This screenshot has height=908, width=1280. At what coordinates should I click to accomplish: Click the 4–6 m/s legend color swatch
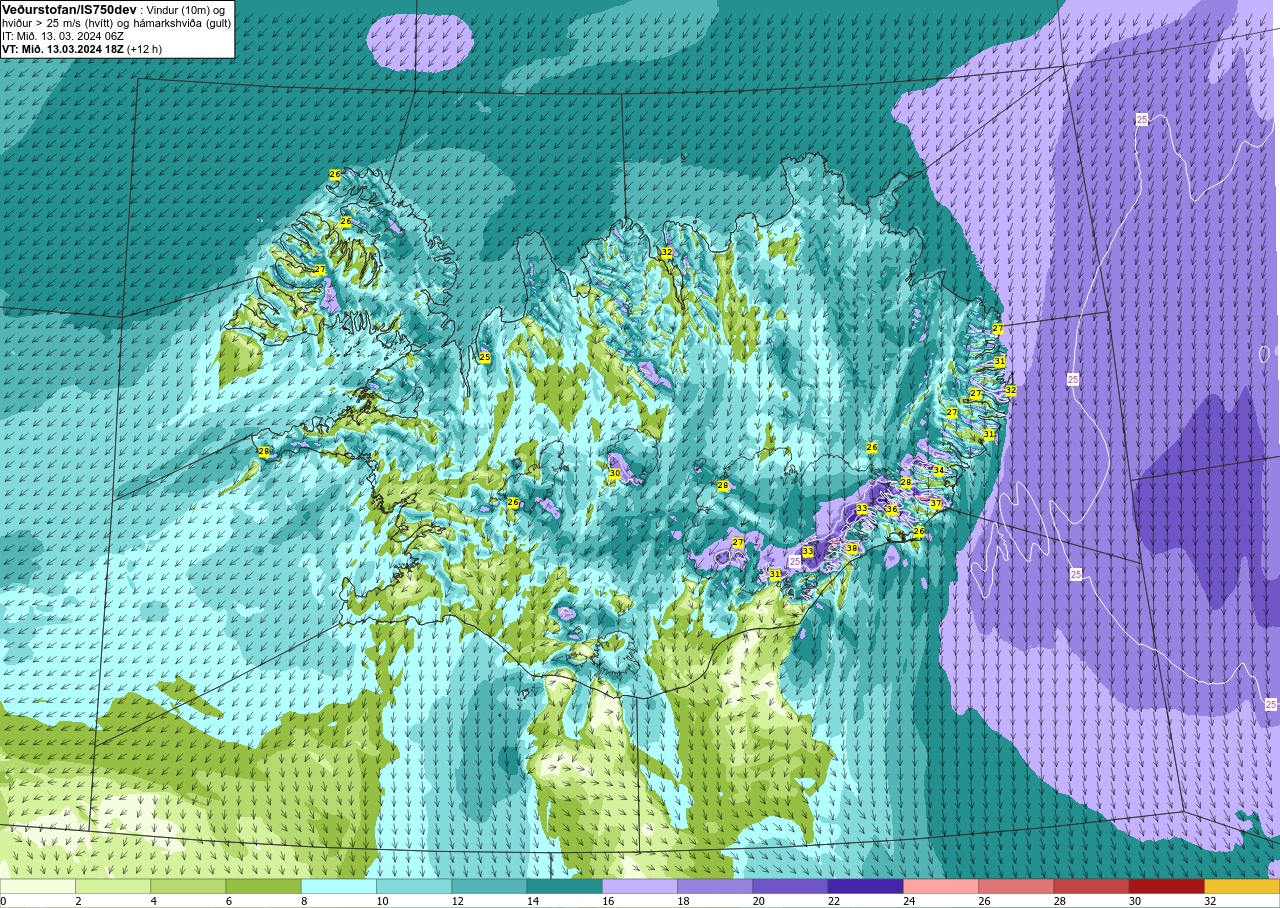tap(188, 886)
